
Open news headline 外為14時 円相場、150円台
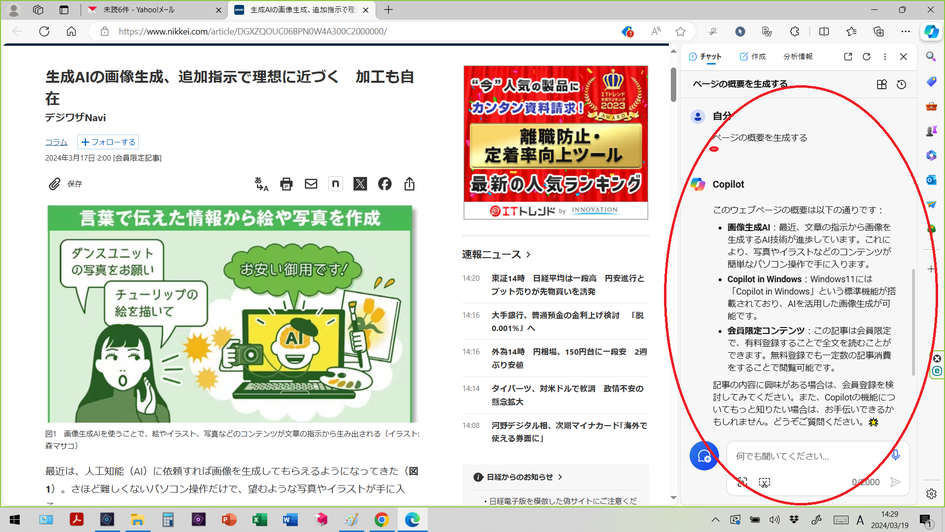tap(569, 358)
